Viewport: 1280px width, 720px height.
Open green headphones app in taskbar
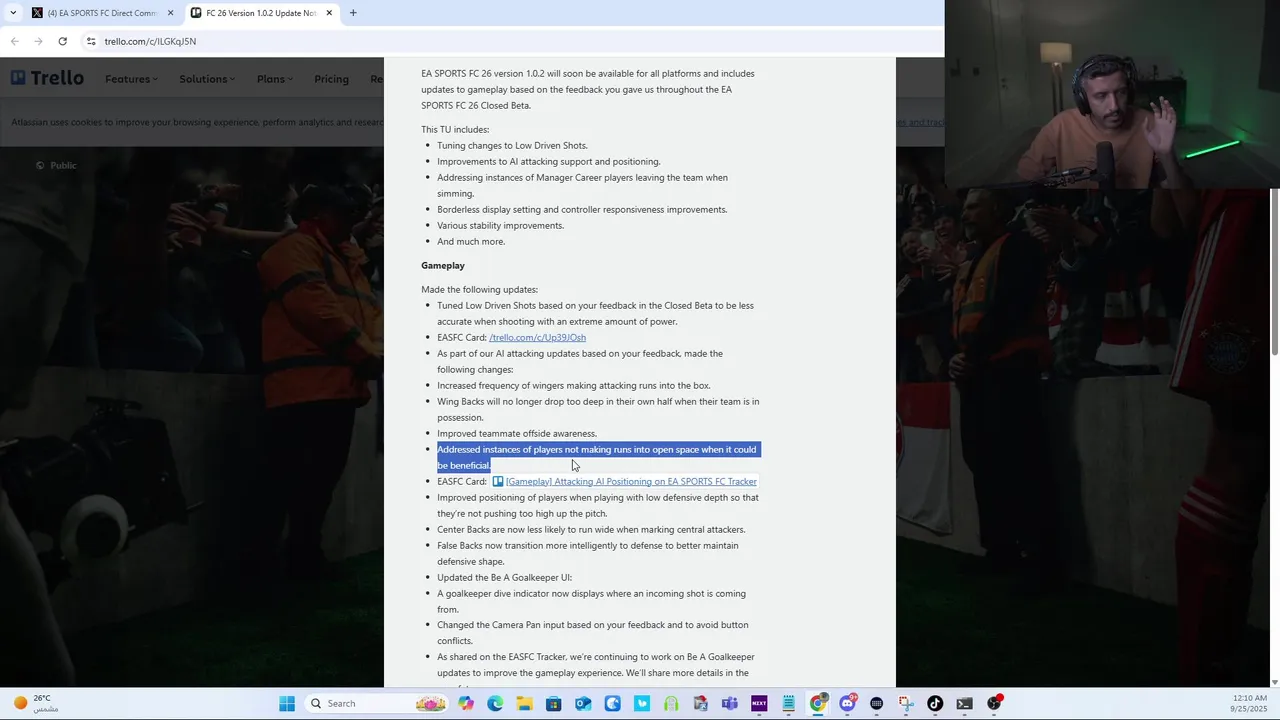(671, 703)
